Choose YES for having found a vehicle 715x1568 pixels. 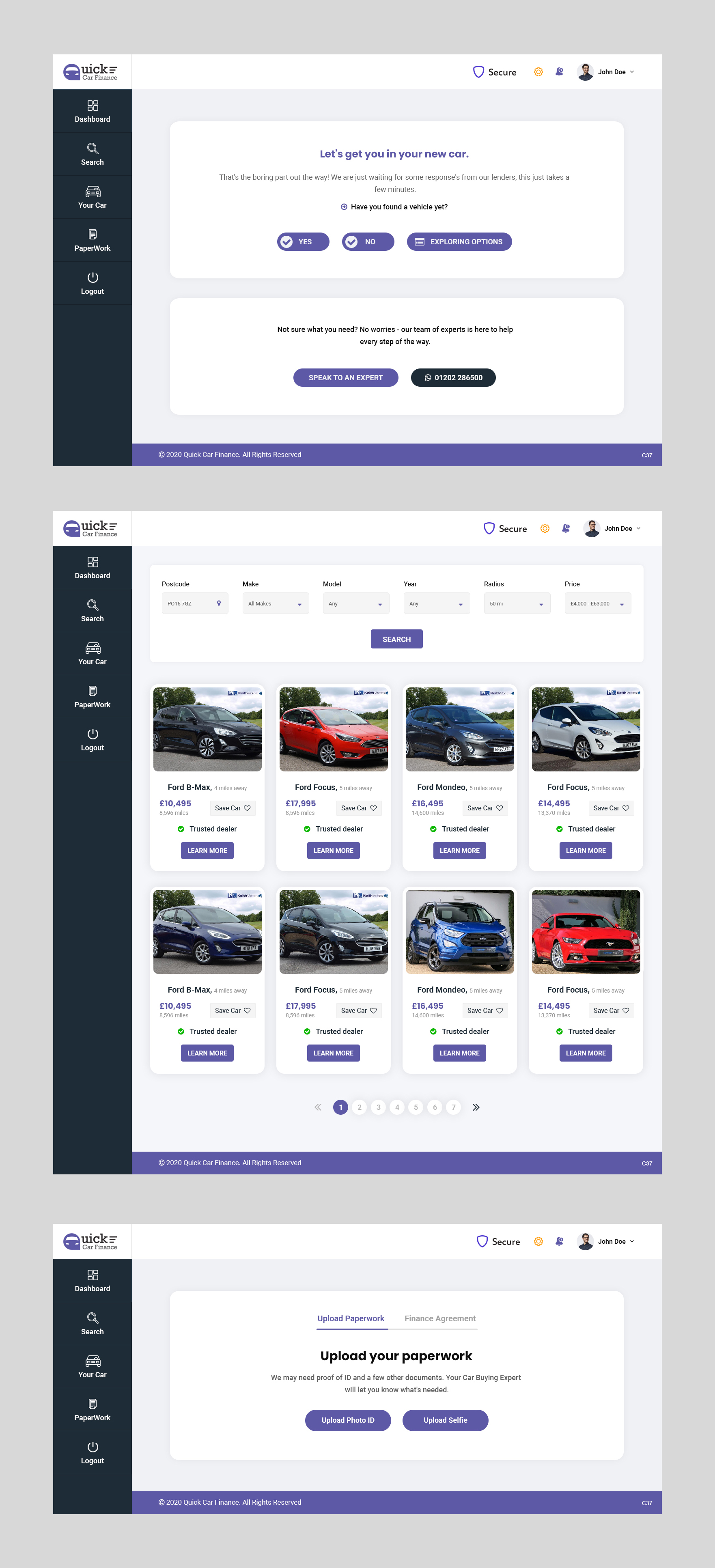[303, 242]
